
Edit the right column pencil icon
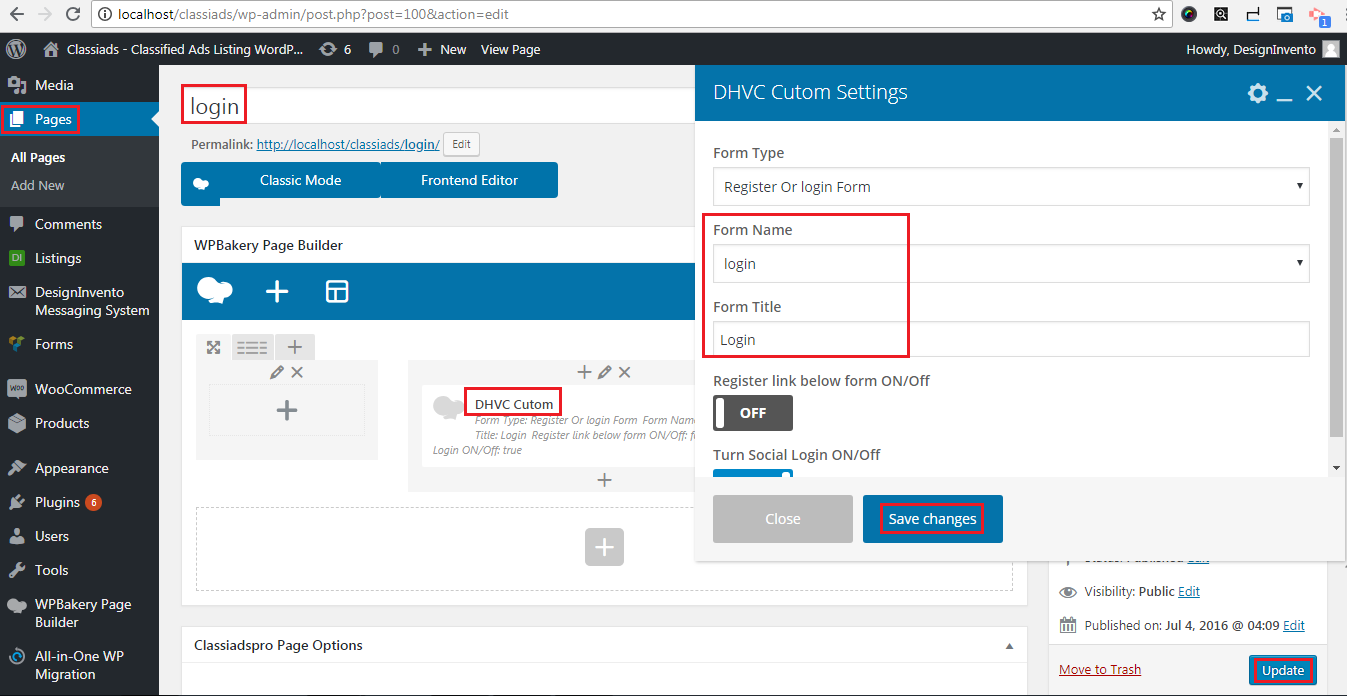(x=604, y=372)
